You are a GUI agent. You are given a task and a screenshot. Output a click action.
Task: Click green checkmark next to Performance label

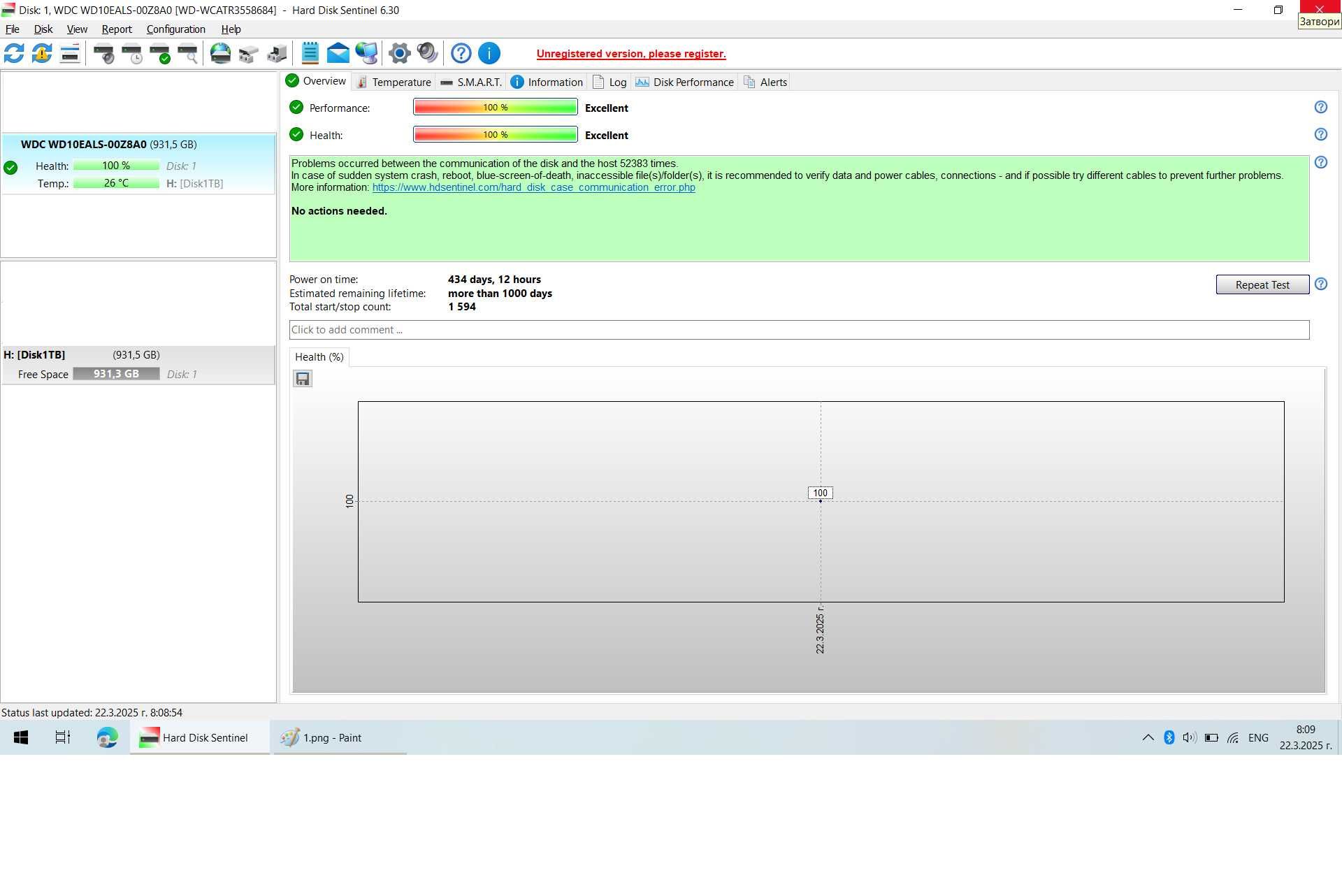pos(296,107)
